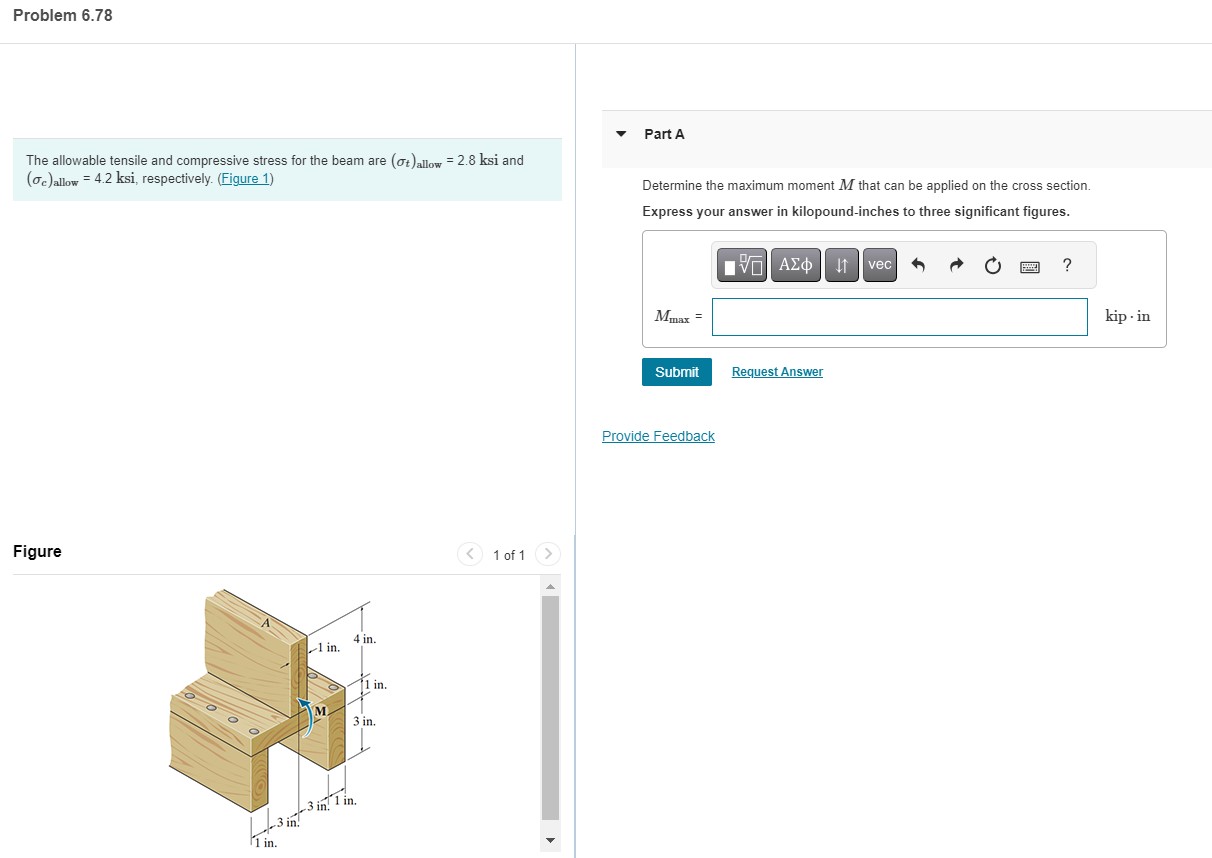Insert a vector using the vec icon
This screenshot has height=858, width=1212.
click(879, 264)
